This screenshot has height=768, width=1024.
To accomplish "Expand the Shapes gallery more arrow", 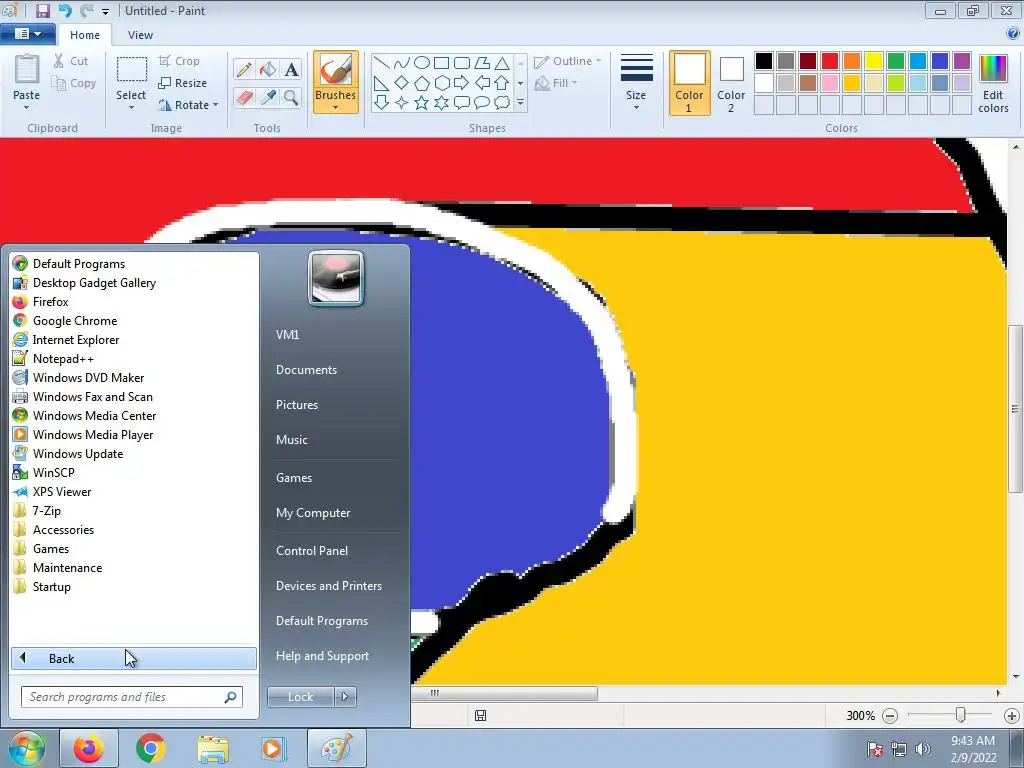I will coord(520,103).
